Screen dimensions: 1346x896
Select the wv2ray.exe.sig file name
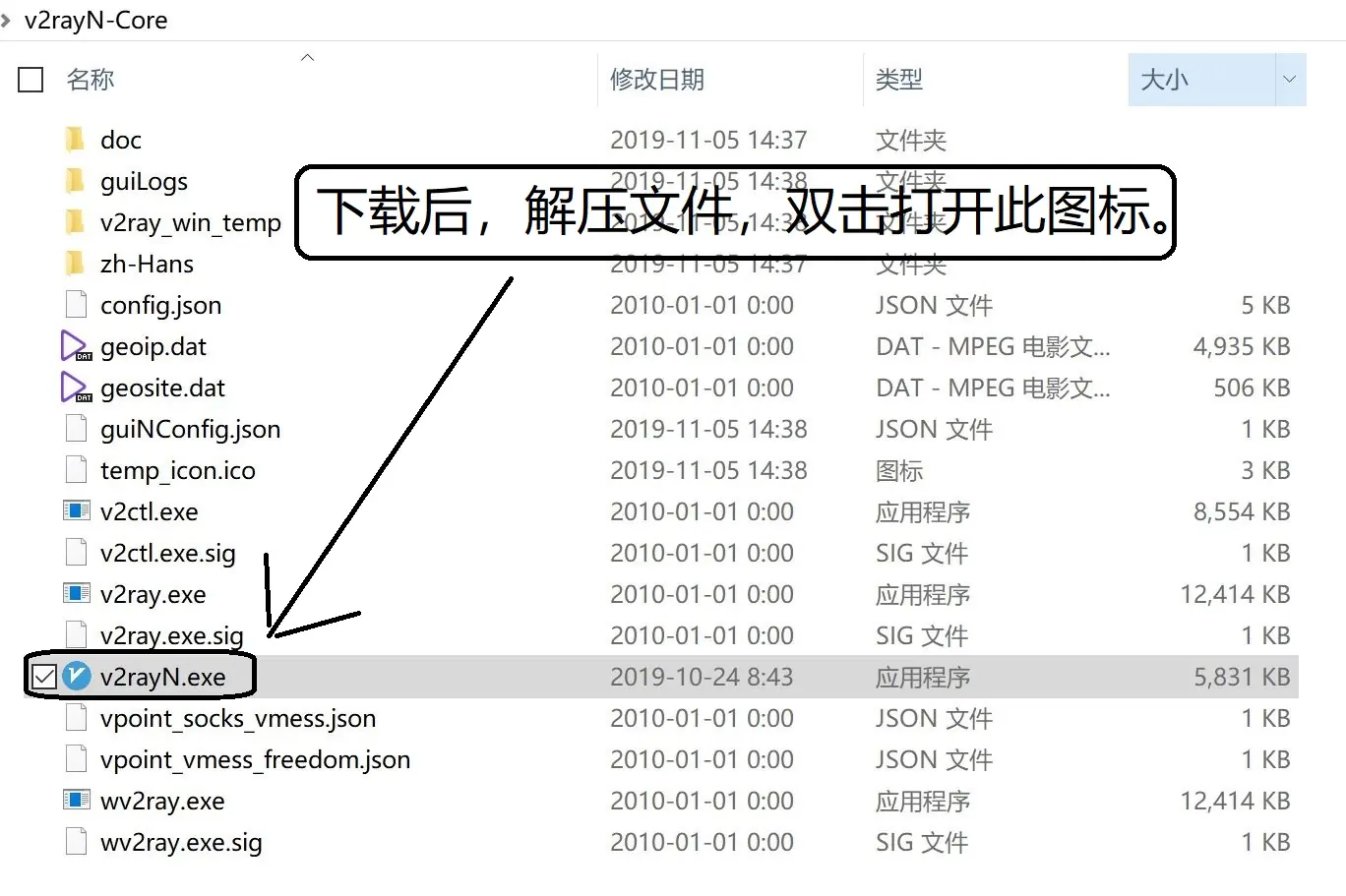[181, 842]
